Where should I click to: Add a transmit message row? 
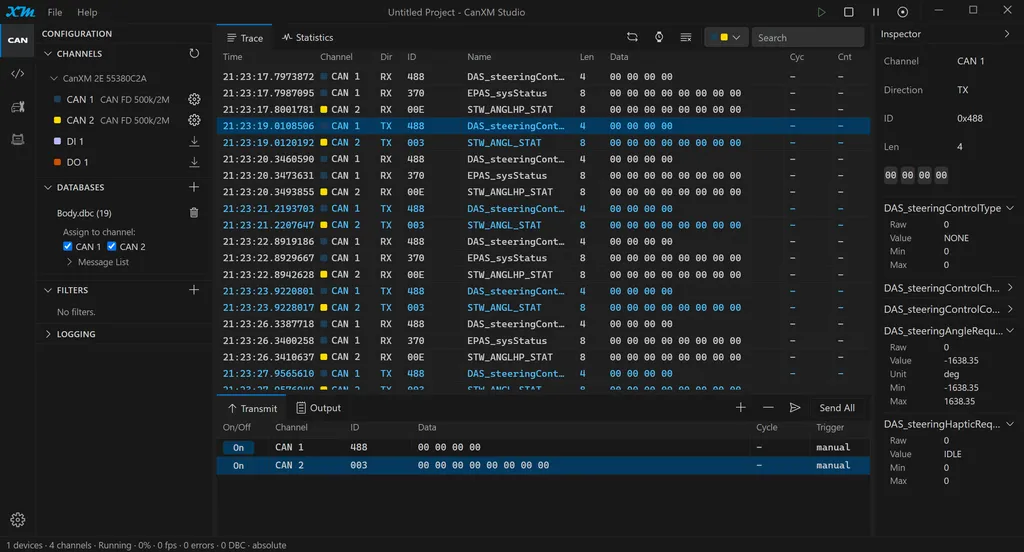[x=741, y=408]
